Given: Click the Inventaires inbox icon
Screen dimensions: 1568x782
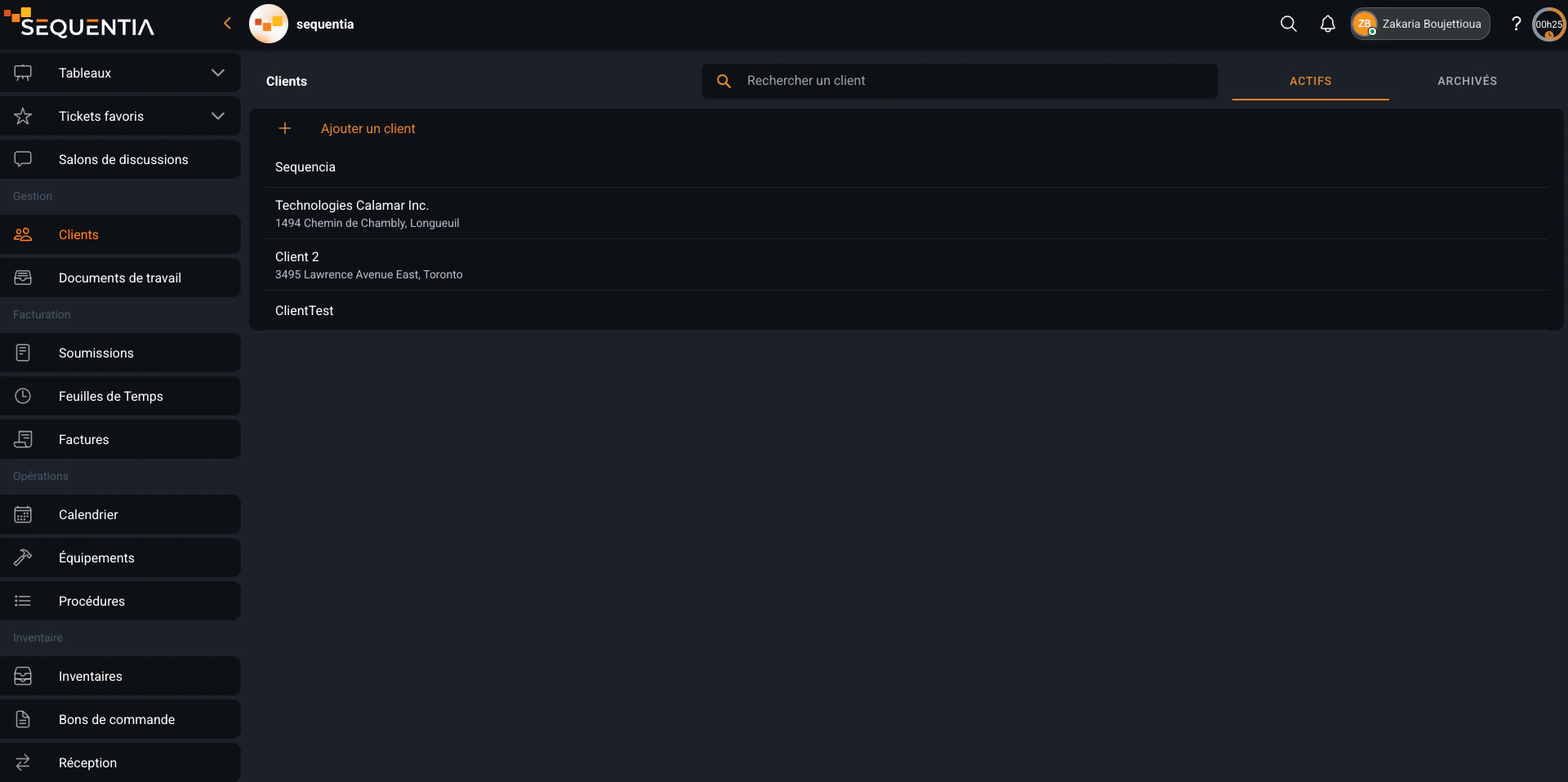Looking at the screenshot, I should [x=23, y=676].
